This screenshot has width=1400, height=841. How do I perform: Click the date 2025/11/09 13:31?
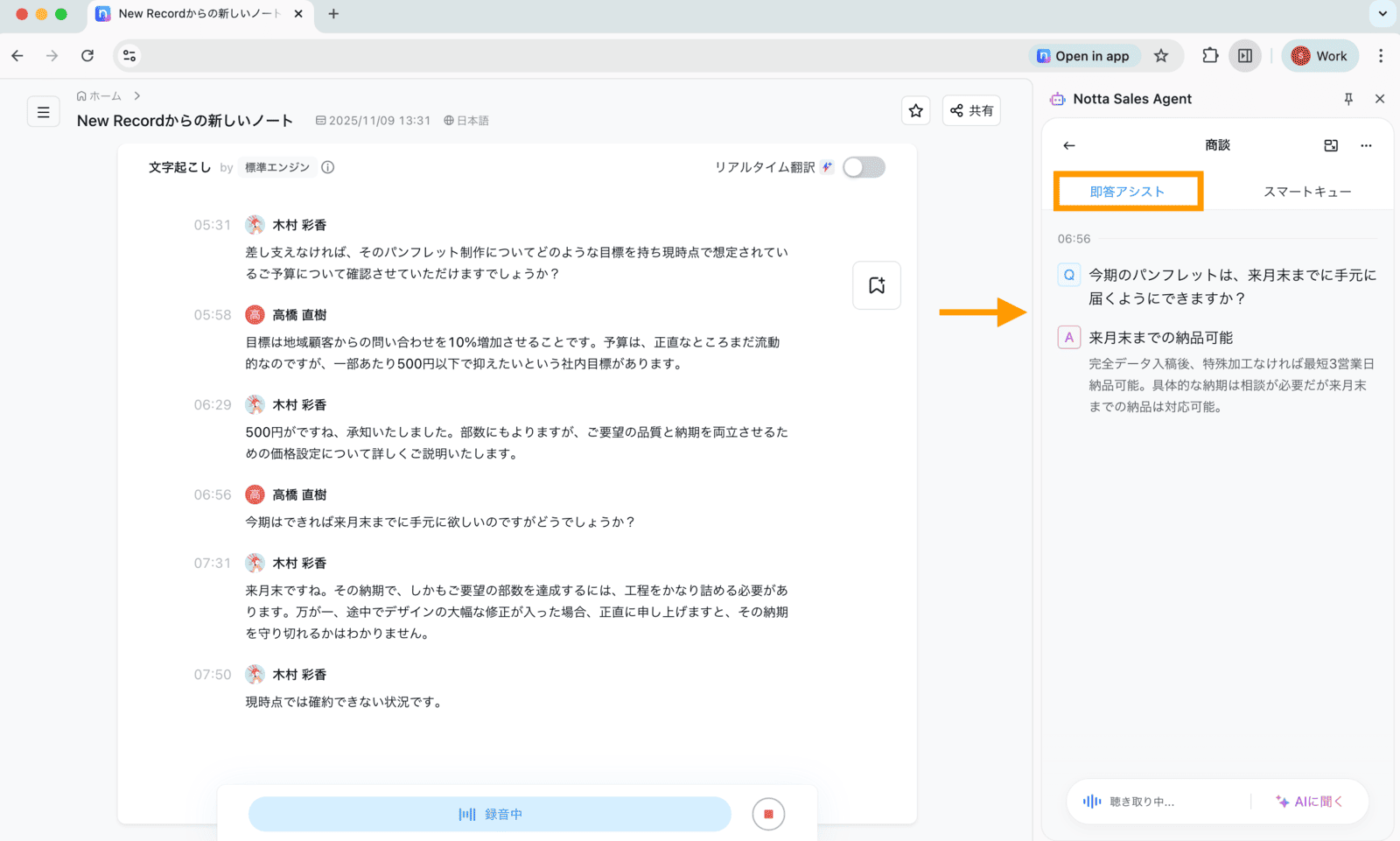tap(374, 121)
